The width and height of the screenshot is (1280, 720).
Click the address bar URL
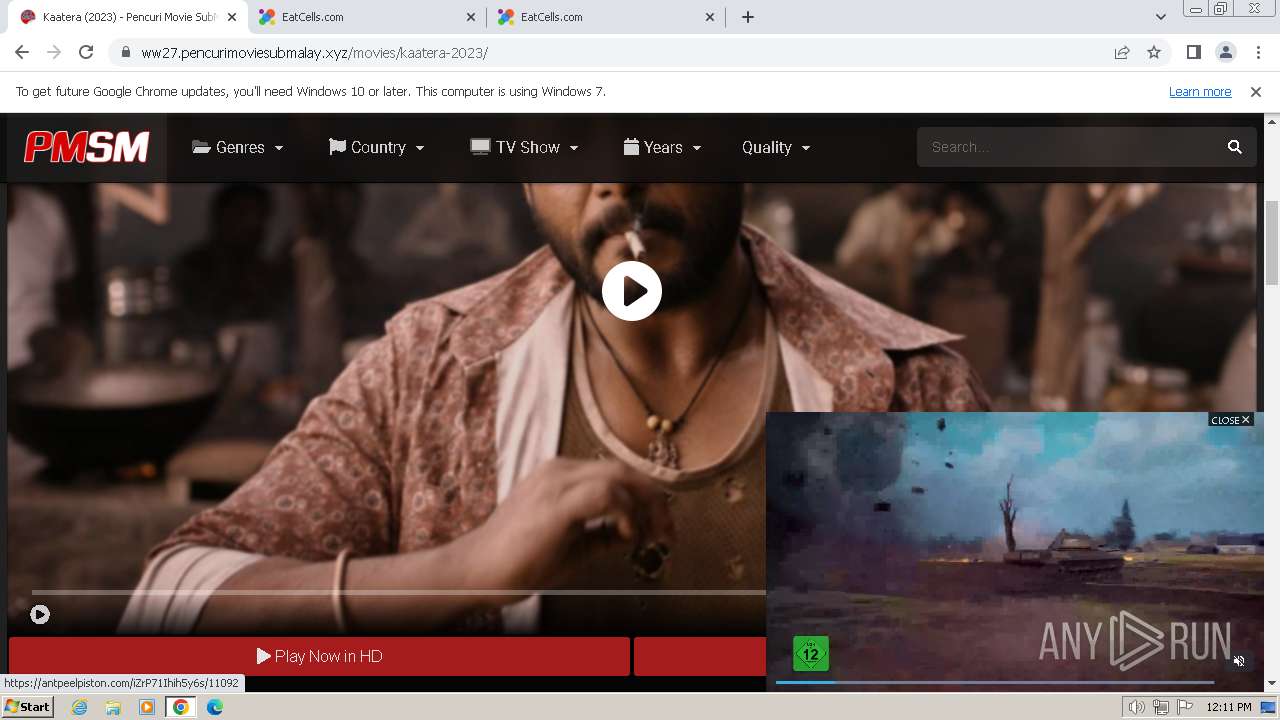click(314, 53)
